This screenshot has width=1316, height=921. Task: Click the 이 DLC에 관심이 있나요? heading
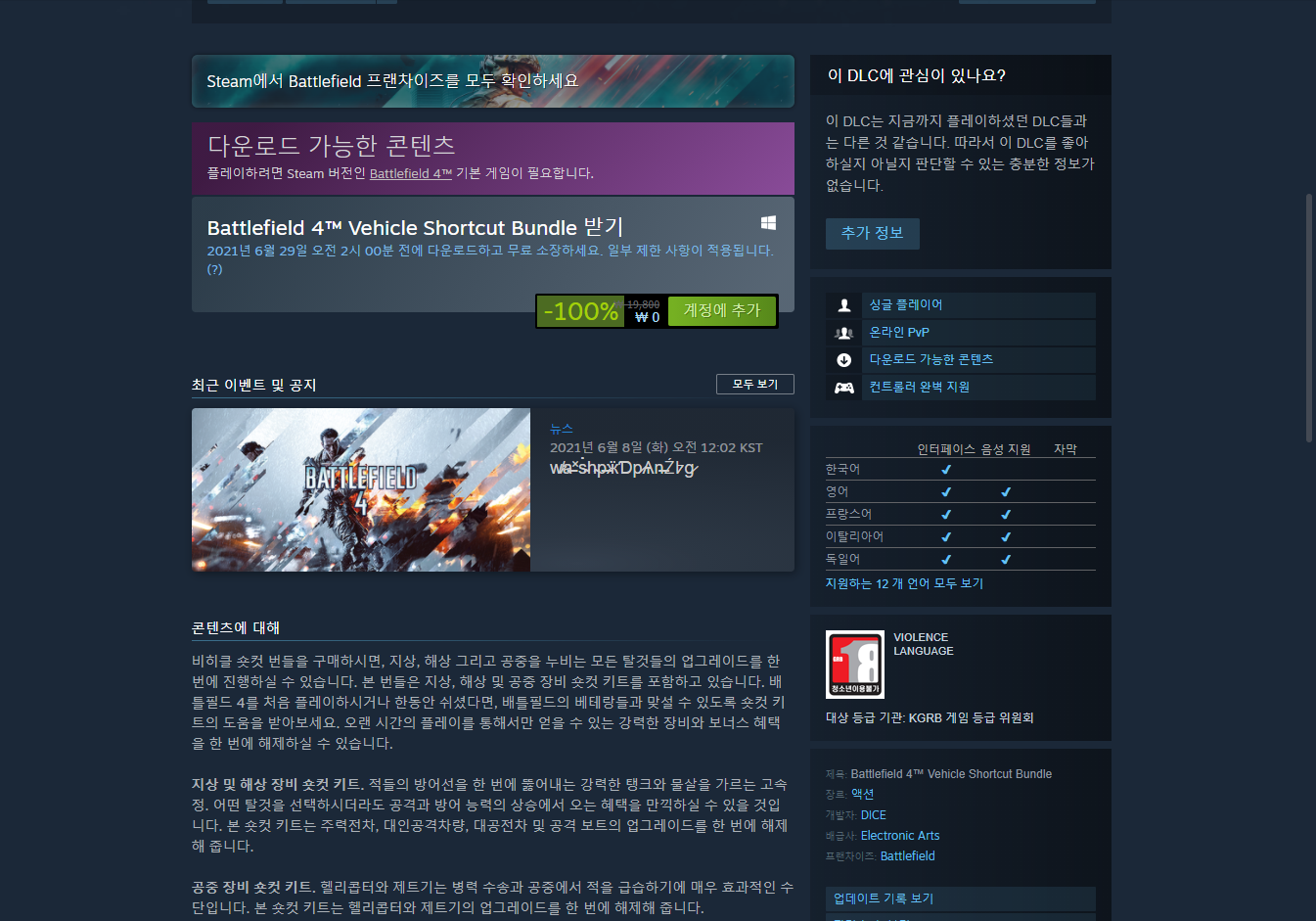pos(917,75)
